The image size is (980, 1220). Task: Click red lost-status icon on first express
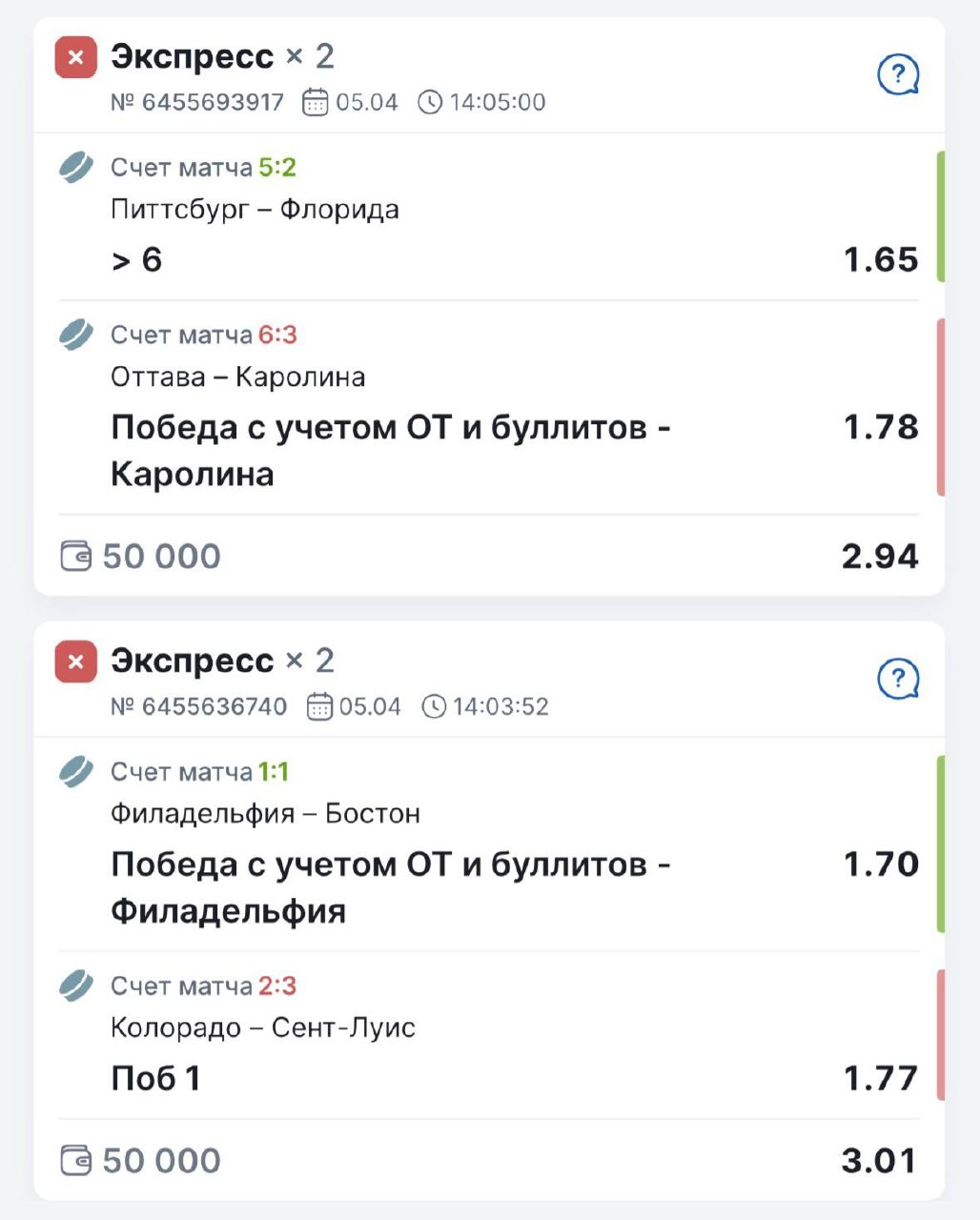point(76,57)
